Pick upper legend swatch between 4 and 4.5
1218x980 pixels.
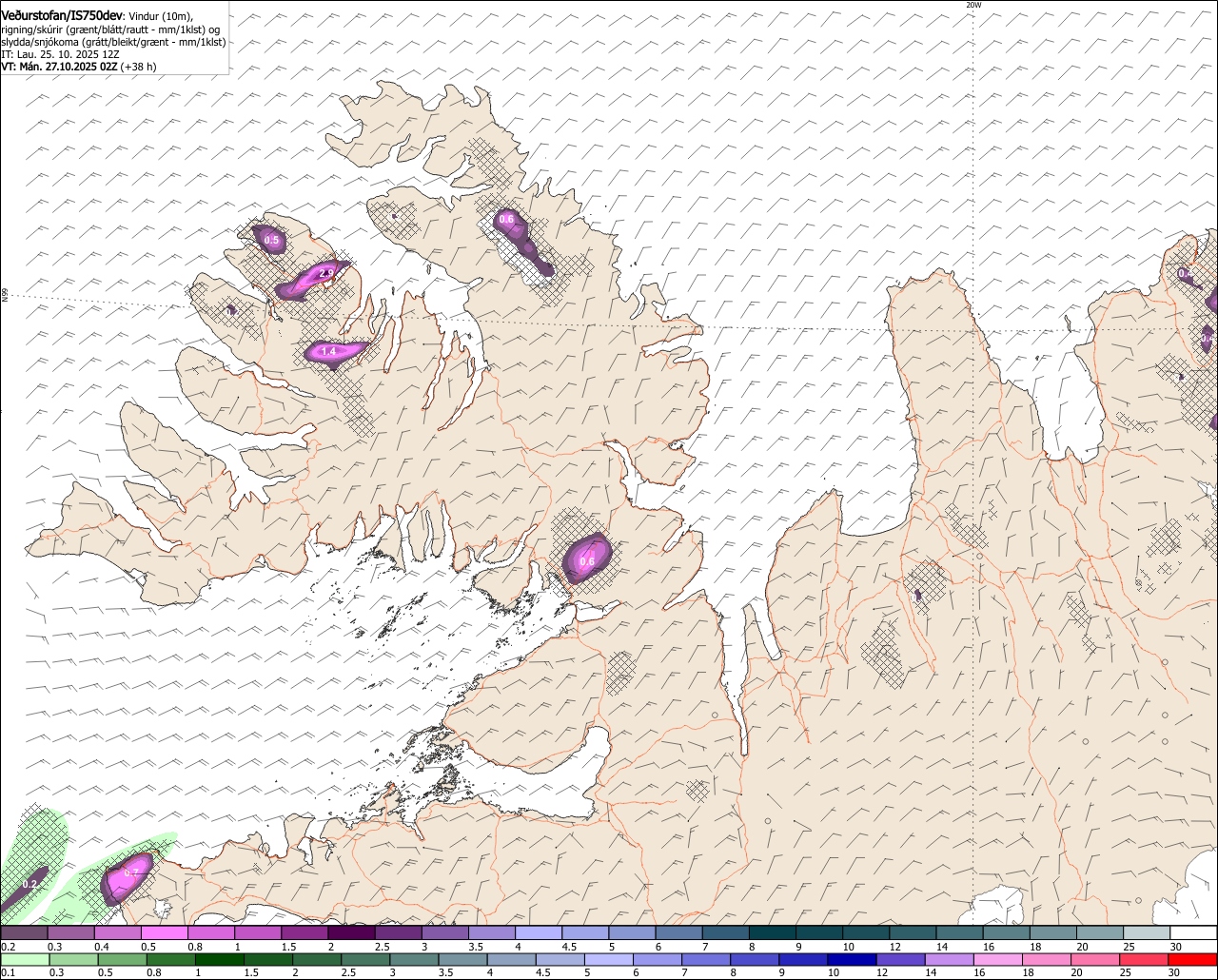(539, 933)
